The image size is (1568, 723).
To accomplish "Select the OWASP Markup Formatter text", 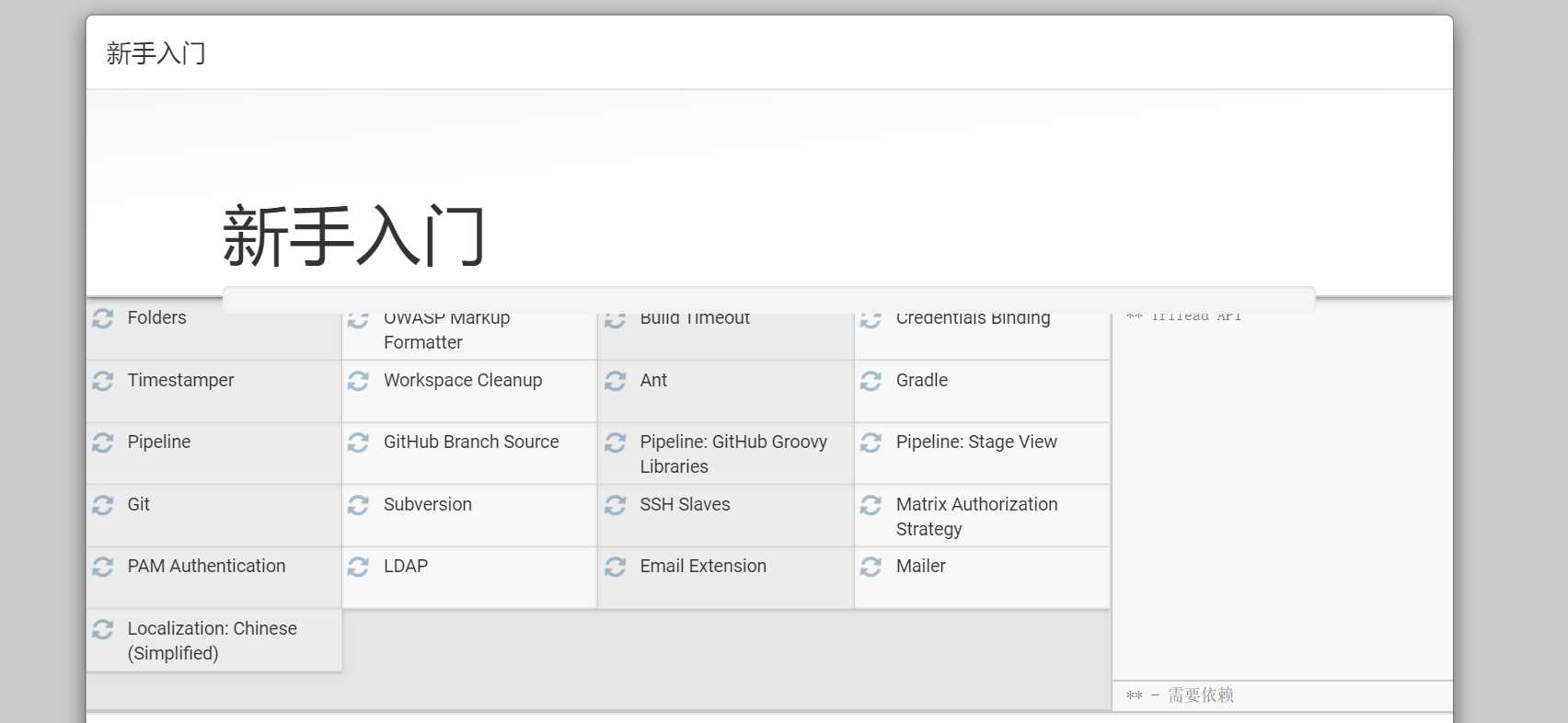I will pyautogui.click(x=447, y=330).
